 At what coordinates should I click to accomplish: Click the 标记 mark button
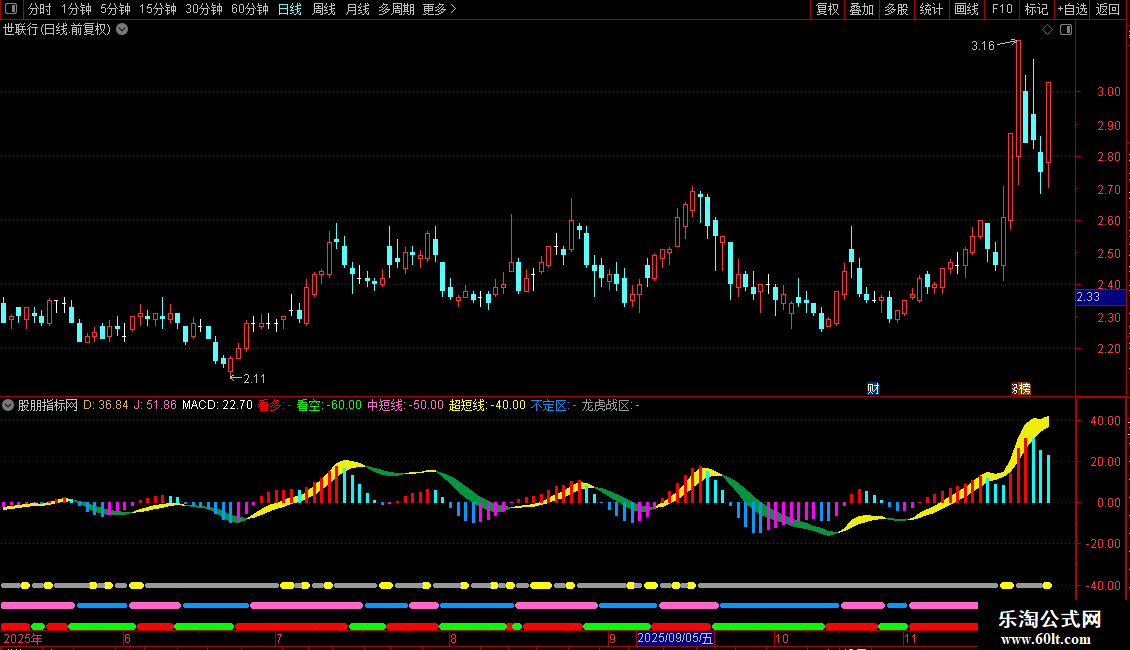pos(1036,9)
